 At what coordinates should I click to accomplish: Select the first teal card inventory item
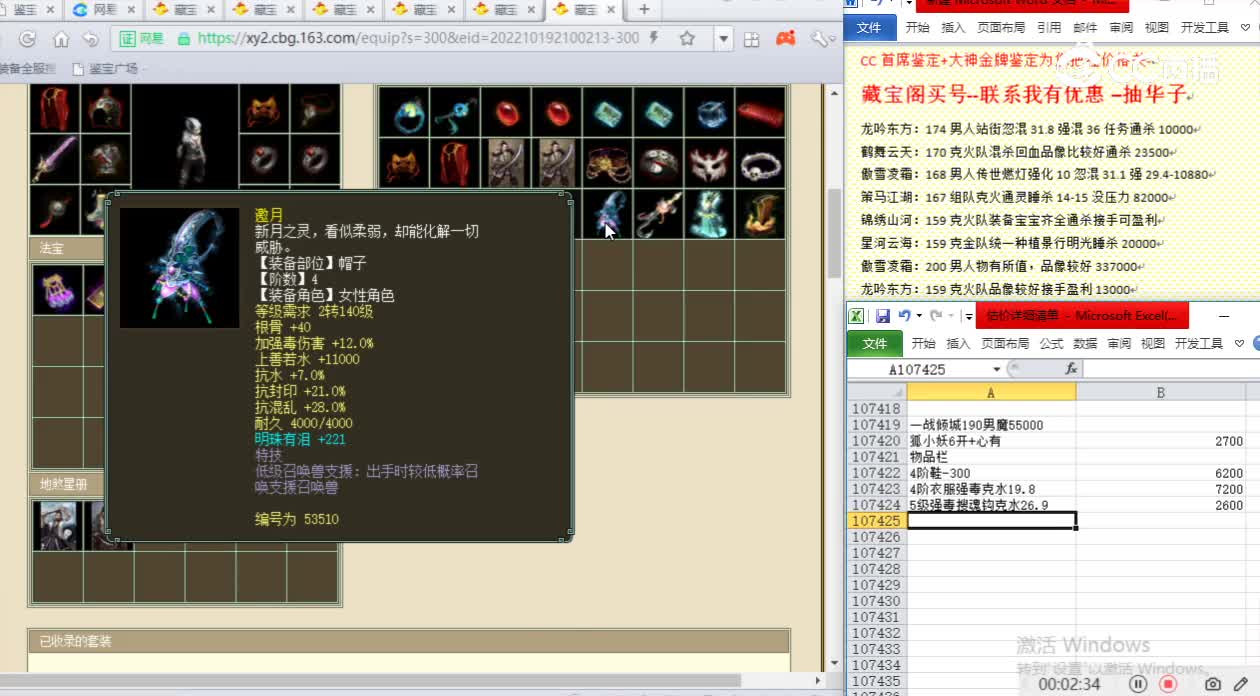(x=608, y=113)
